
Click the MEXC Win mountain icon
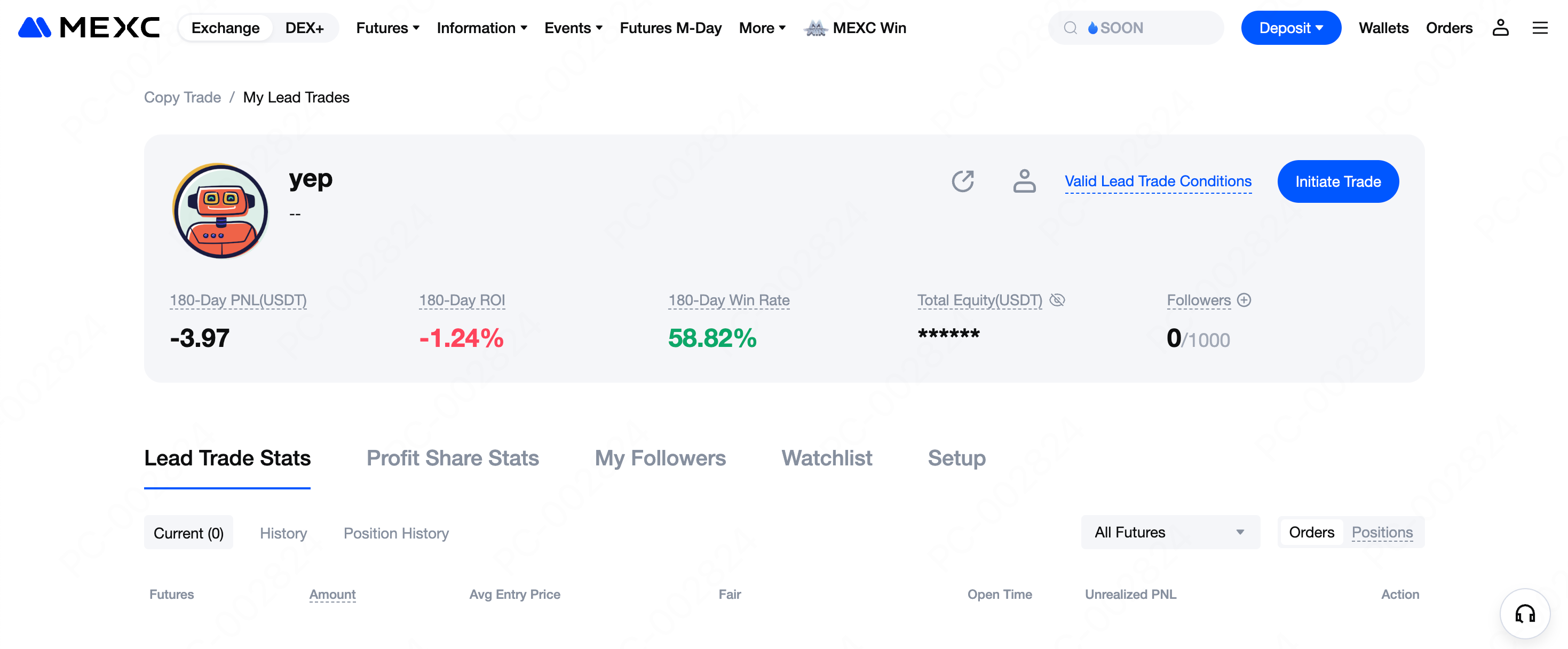[815, 28]
